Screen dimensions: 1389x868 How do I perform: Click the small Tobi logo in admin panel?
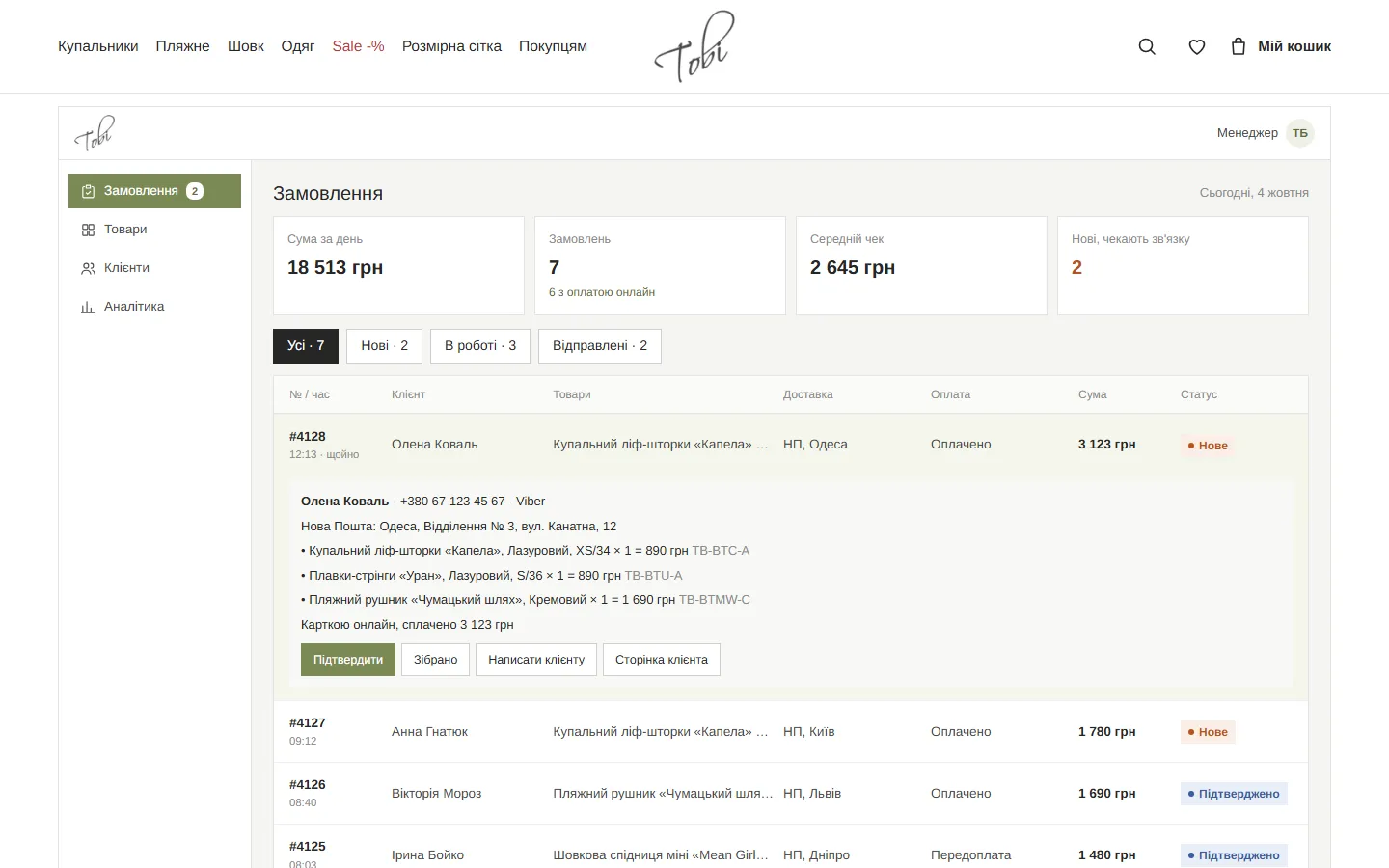[x=95, y=133]
